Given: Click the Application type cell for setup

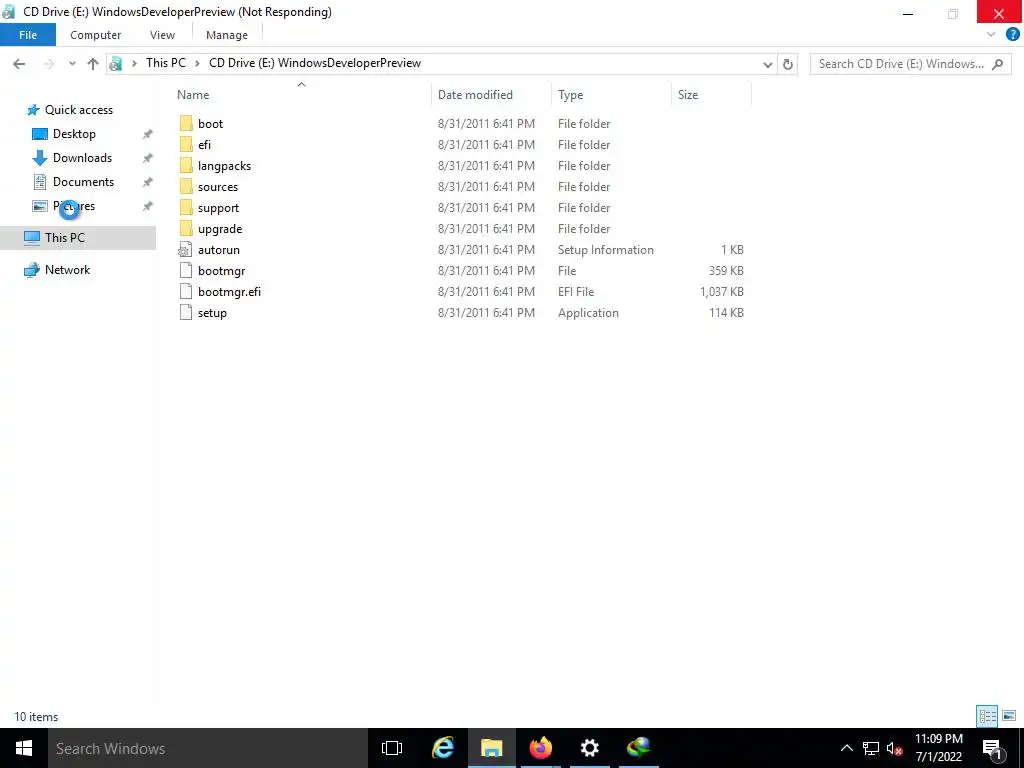Looking at the screenshot, I should pos(588,313).
